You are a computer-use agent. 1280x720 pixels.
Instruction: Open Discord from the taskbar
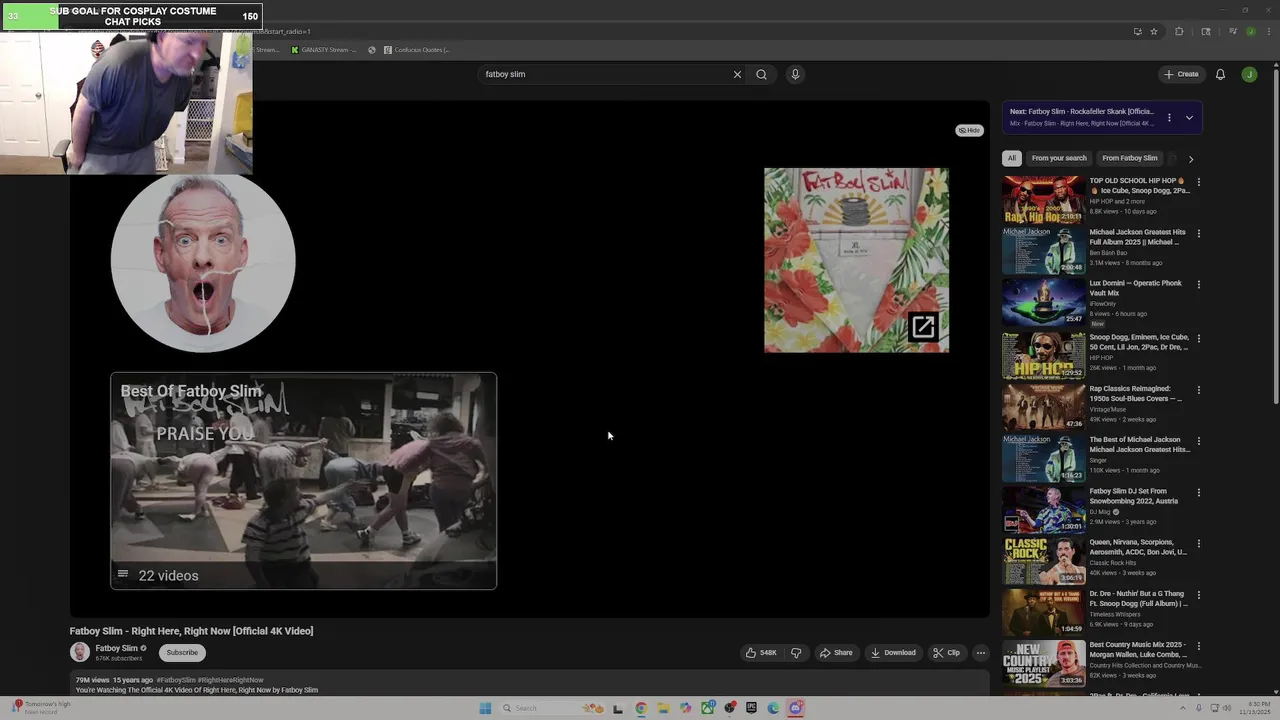tap(795, 708)
